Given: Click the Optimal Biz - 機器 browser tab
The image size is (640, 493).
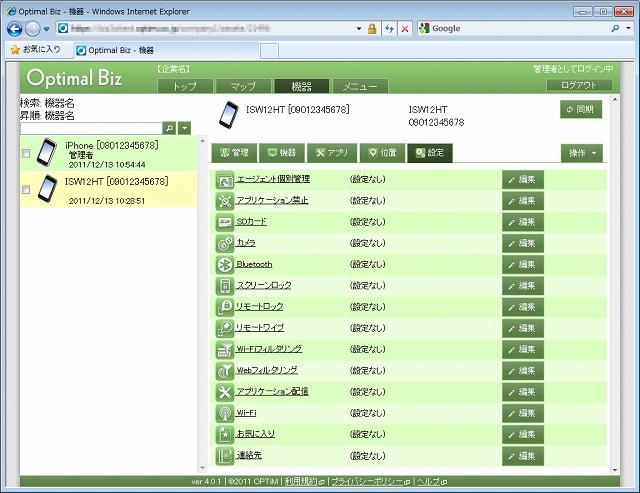Looking at the screenshot, I should [x=167, y=50].
